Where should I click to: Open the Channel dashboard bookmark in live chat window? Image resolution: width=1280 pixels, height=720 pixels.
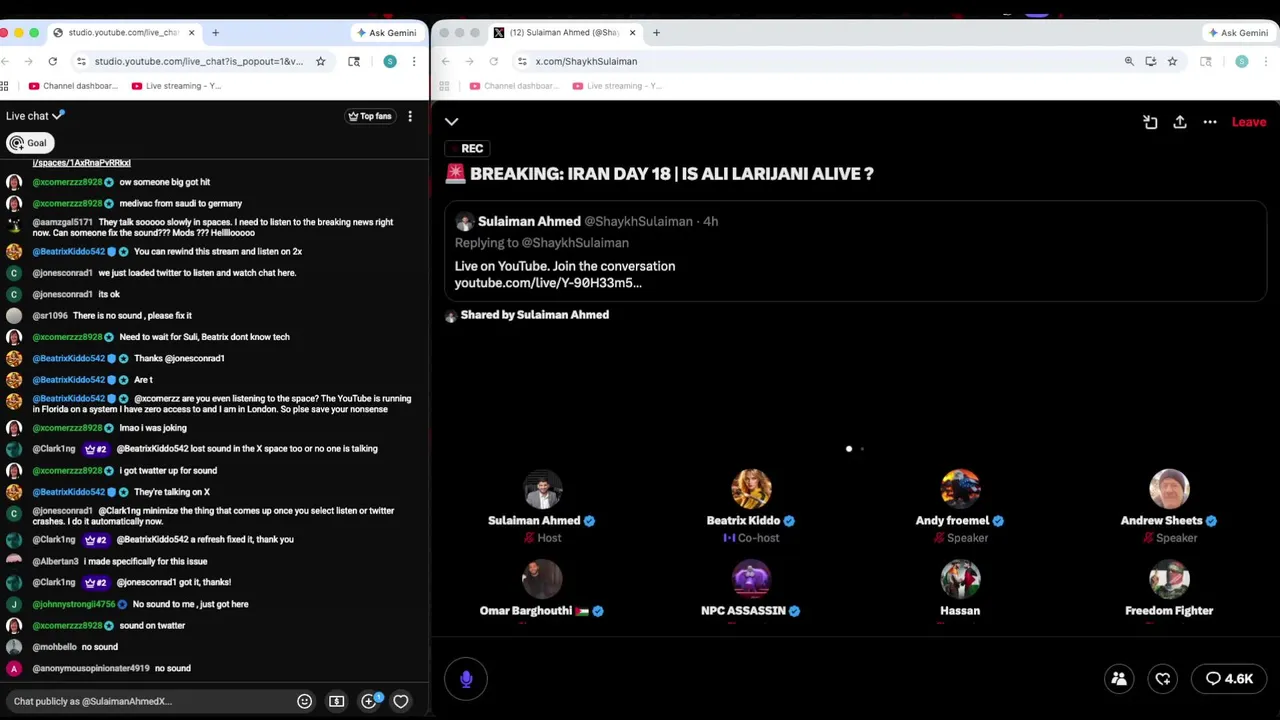tap(74, 86)
